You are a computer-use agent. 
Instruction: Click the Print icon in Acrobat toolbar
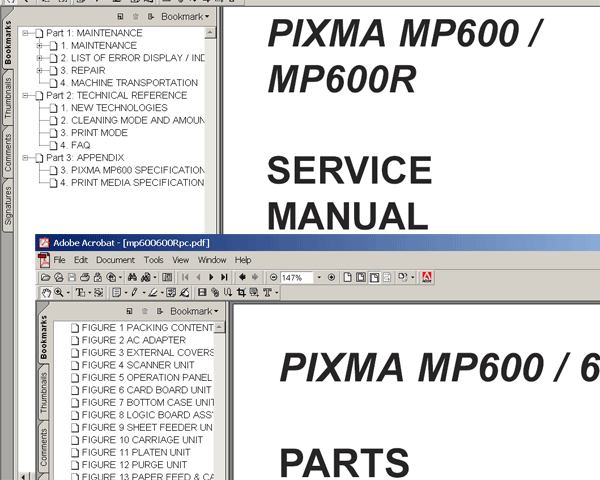[x=85, y=277]
